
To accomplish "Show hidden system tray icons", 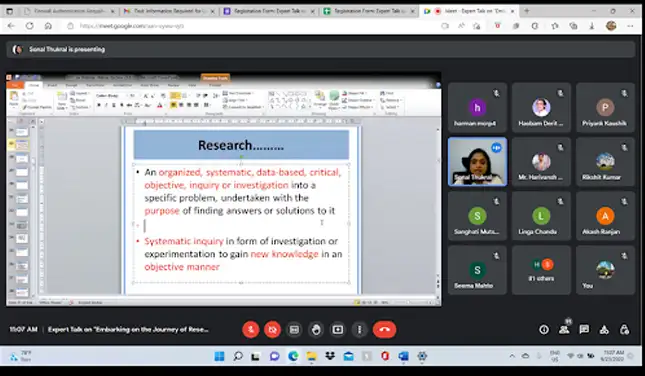I will [512, 356].
